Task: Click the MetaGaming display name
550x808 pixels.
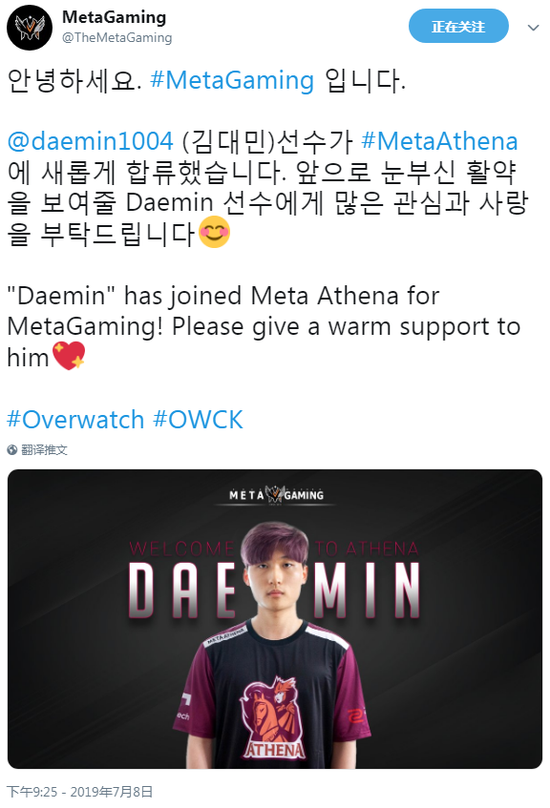Action: (x=114, y=17)
